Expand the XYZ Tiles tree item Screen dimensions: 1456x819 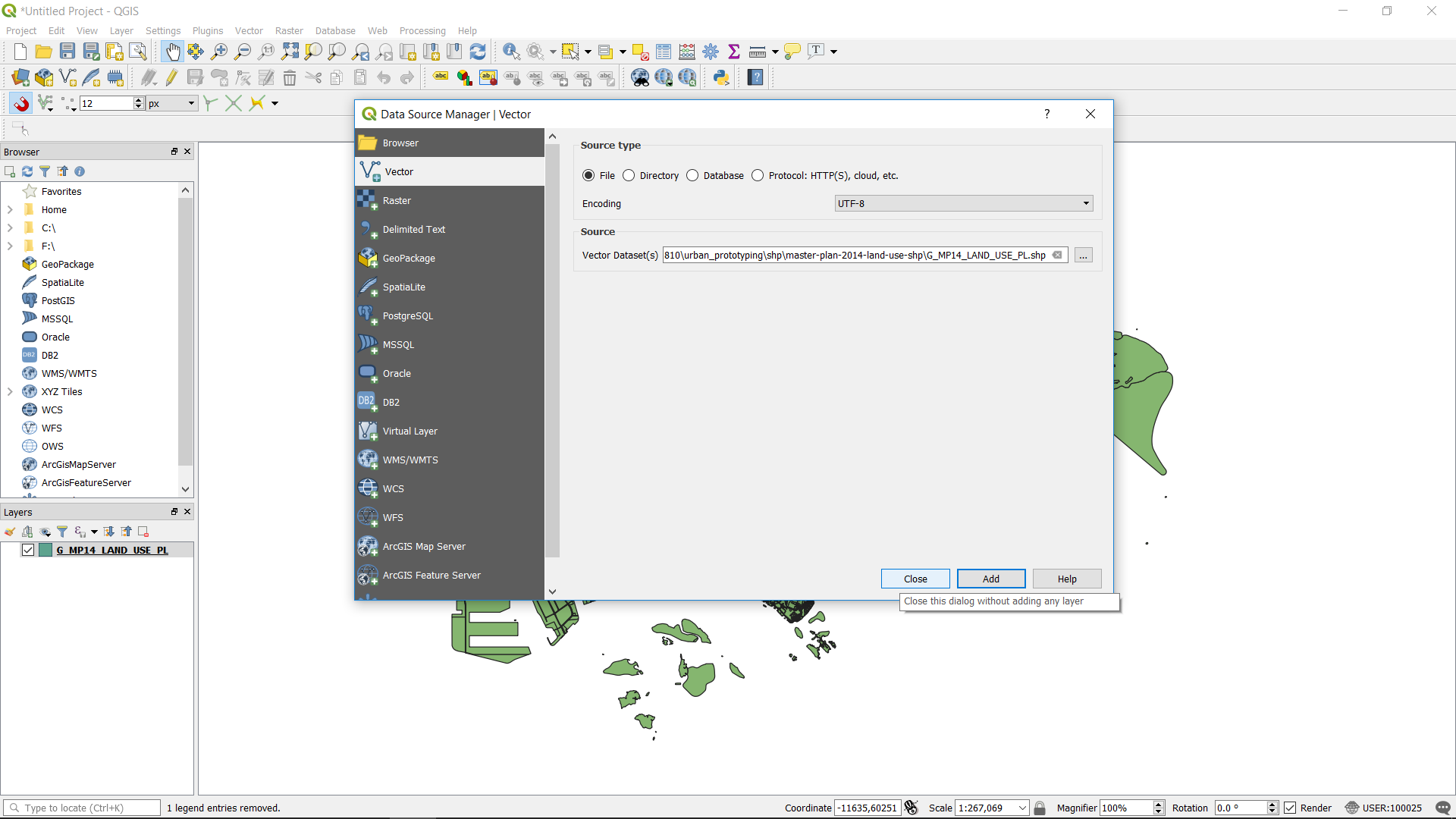pos(10,392)
